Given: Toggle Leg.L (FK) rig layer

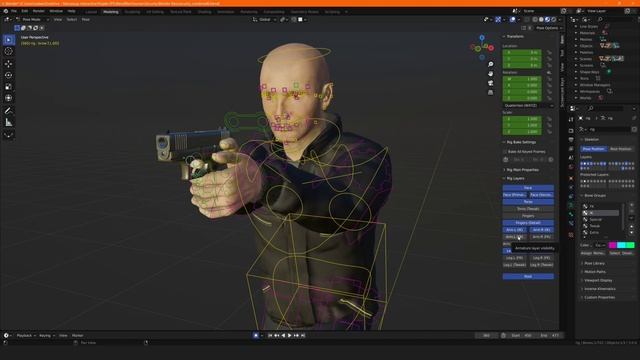Looking at the screenshot, I should click(514, 258).
